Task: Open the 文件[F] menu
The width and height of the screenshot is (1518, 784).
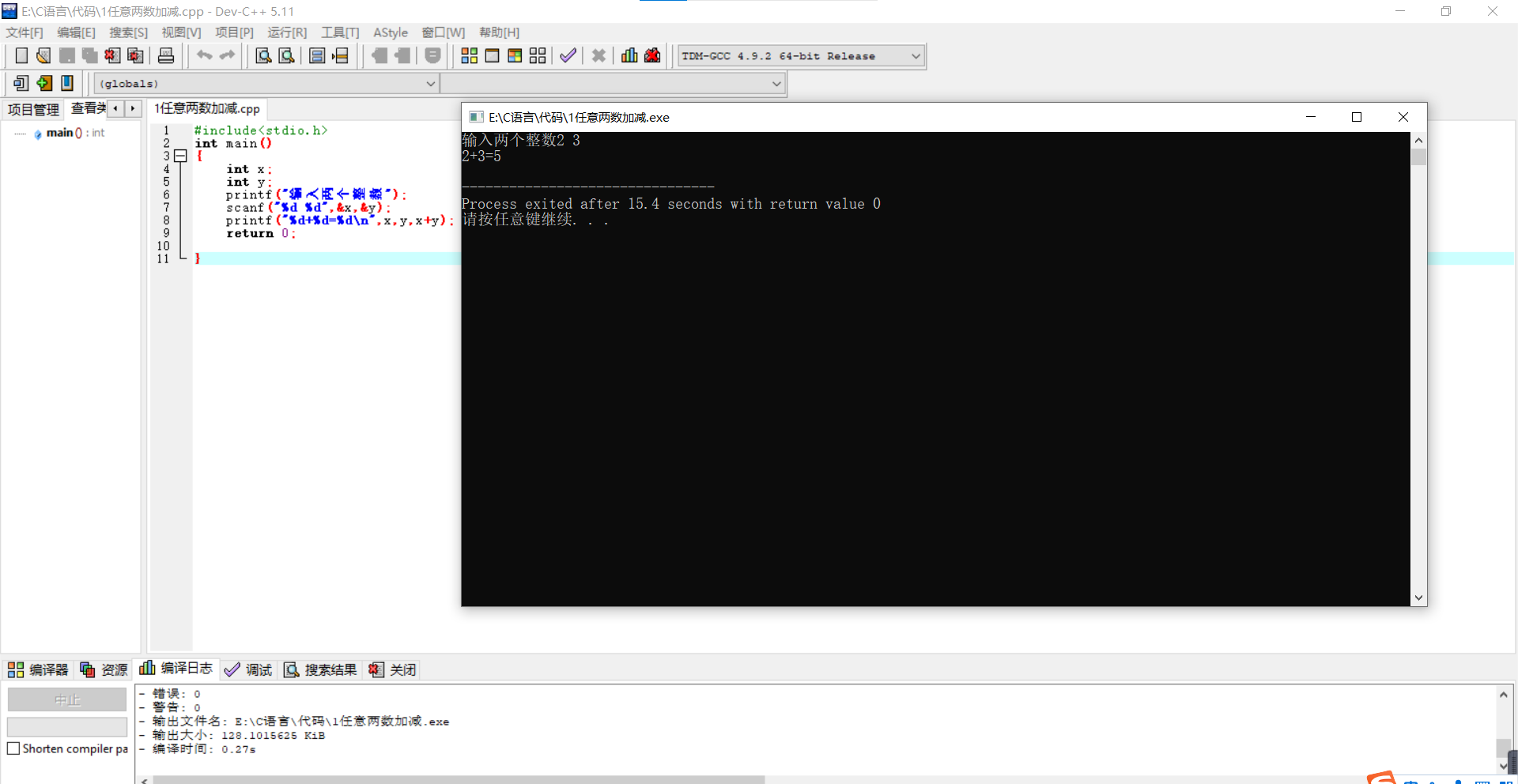Action: point(25,32)
